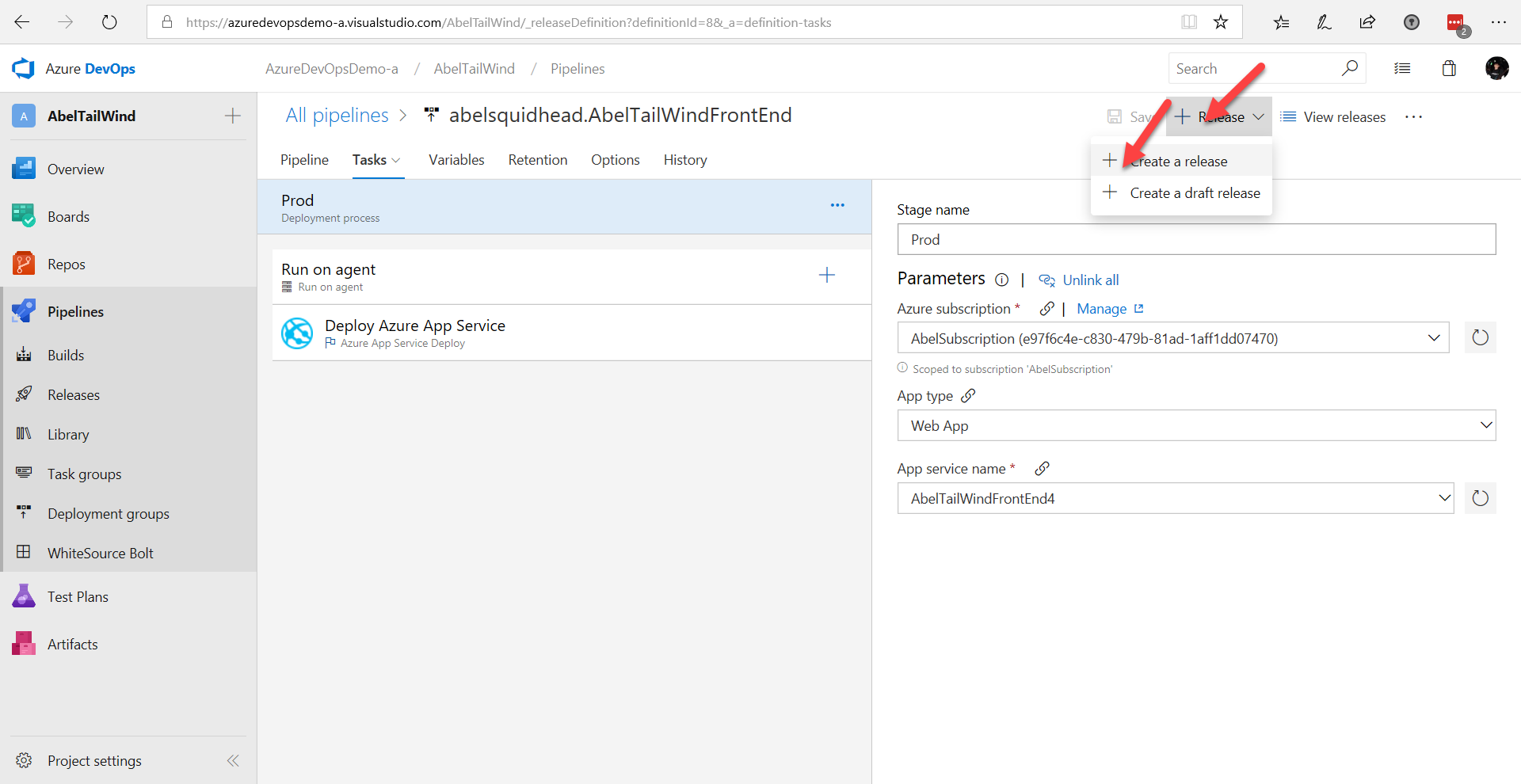Open the marketplace shopping bag icon

(x=1449, y=69)
